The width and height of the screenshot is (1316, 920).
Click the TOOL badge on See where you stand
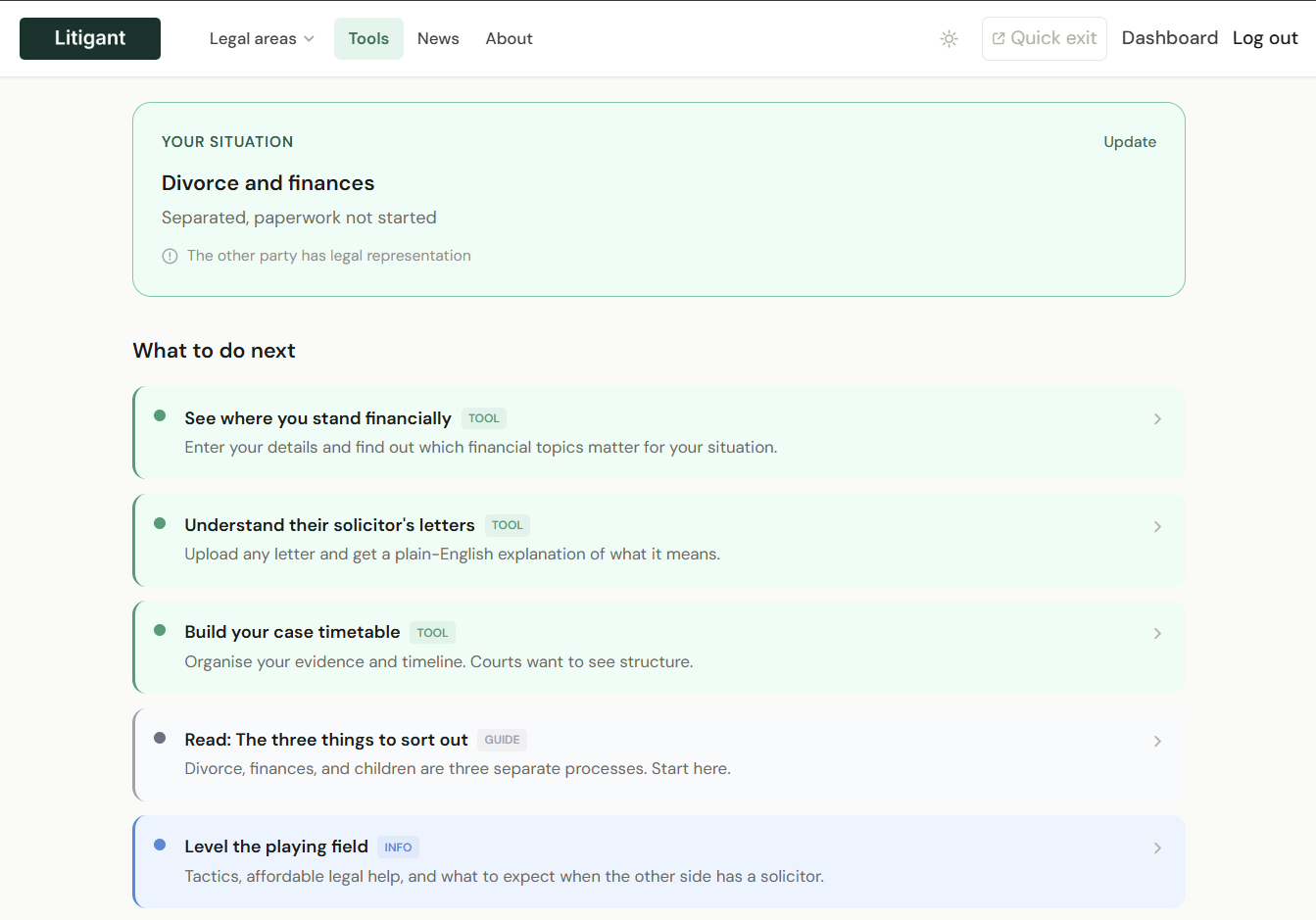[x=483, y=418]
